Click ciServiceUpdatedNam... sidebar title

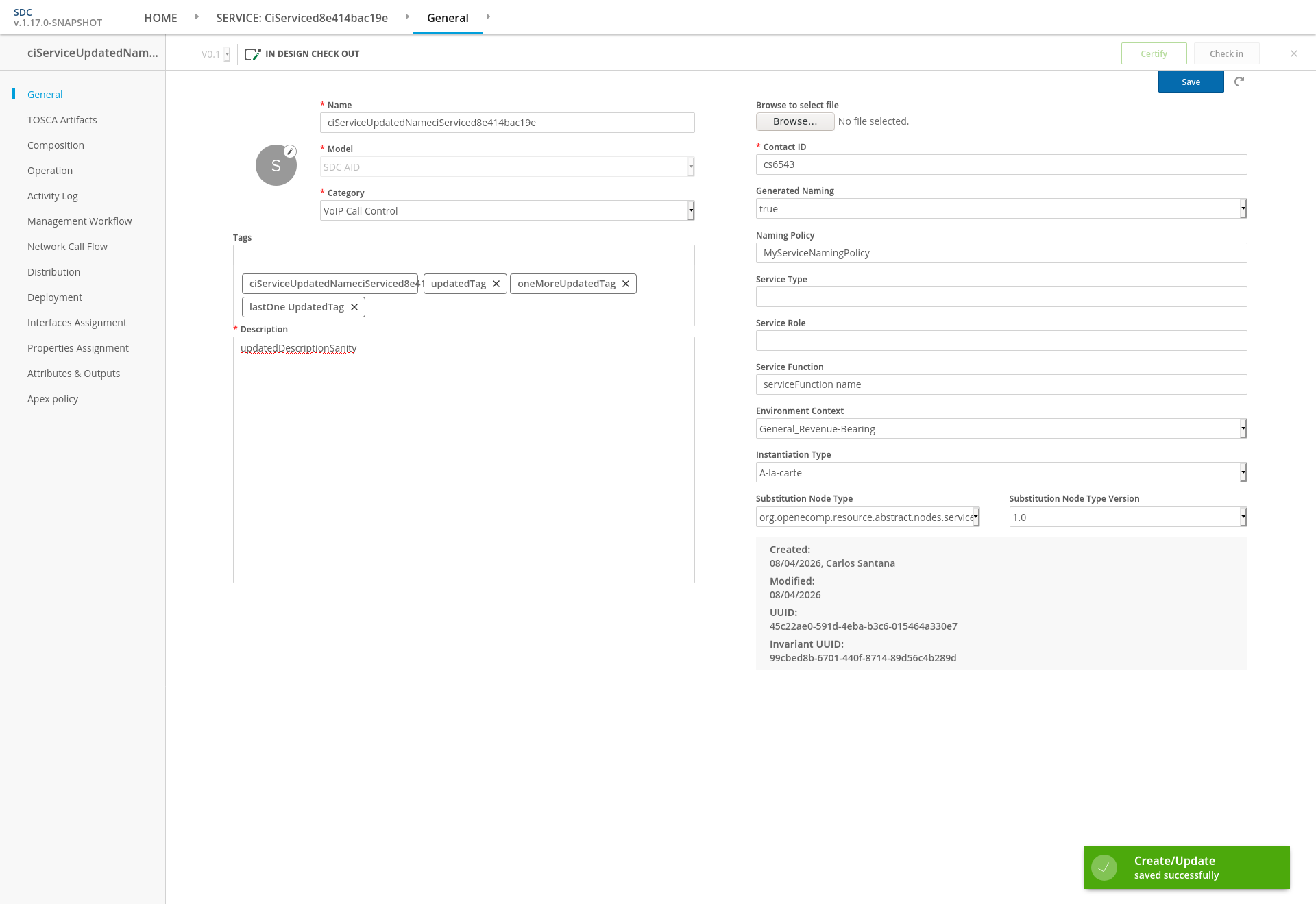[x=93, y=53]
